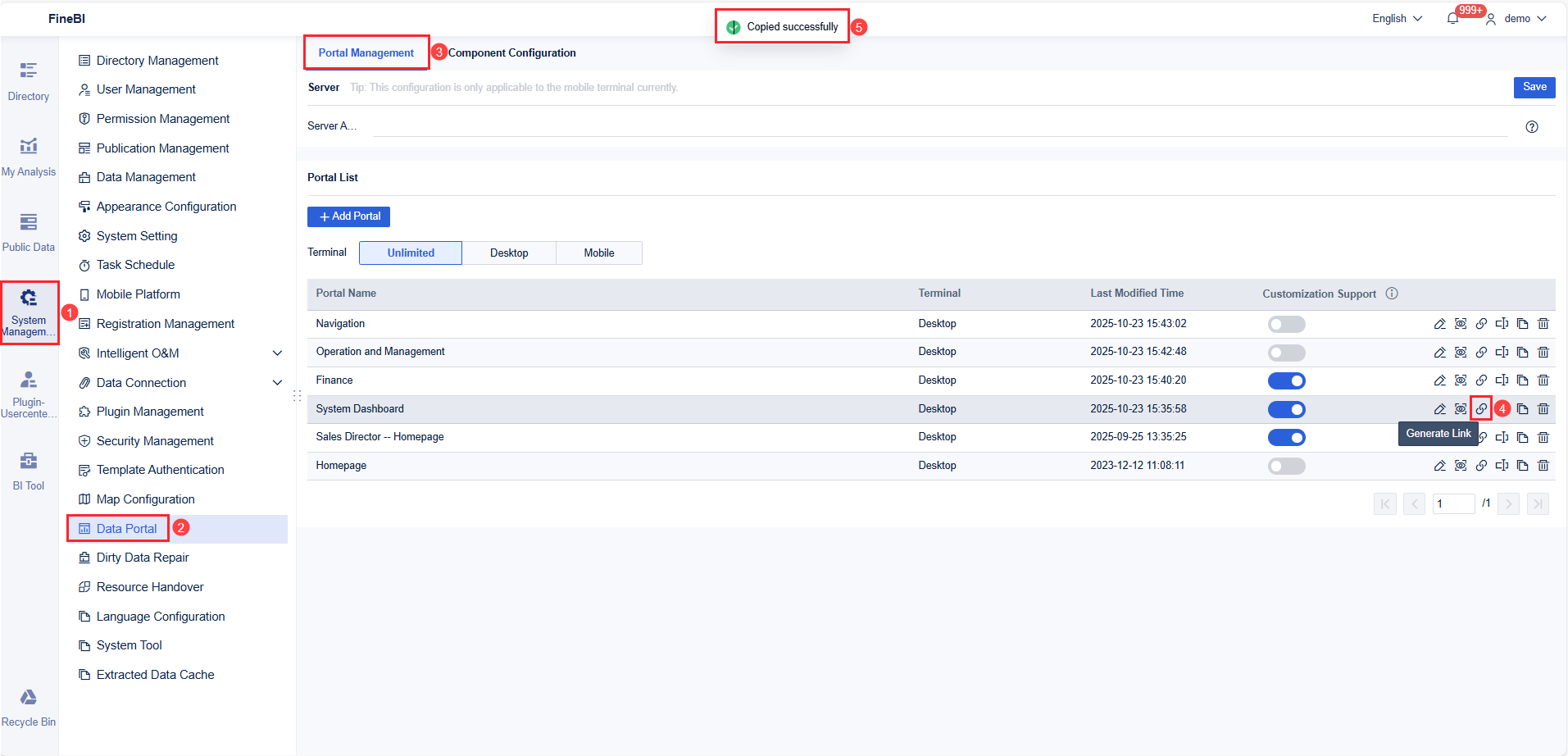Turn off System Dashboard customization toggle
Image resolution: width=1568 pixels, height=756 pixels.
tap(1286, 409)
